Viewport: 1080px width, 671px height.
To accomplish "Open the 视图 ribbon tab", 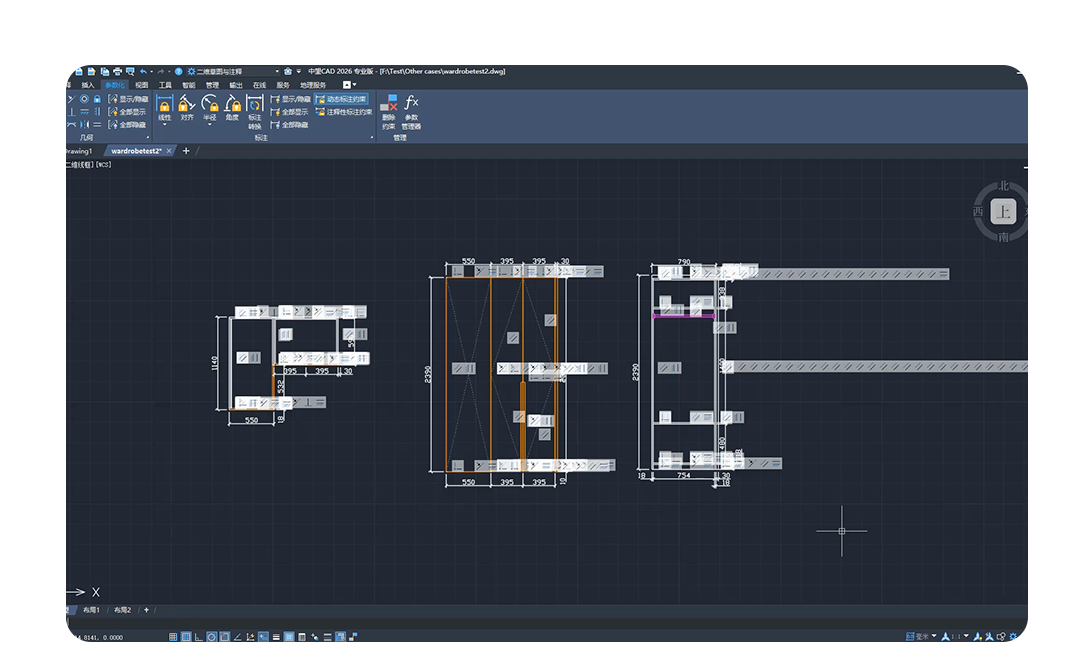I will [142, 85].
